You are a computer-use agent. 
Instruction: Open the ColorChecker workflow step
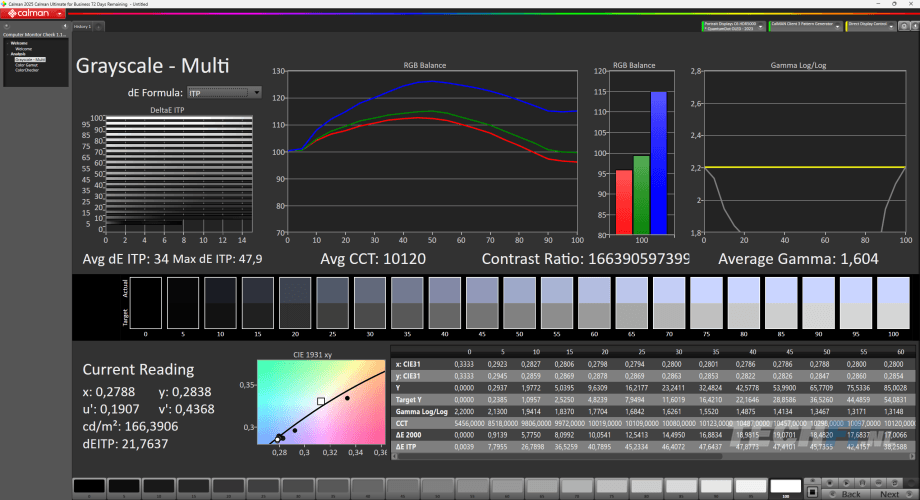tap(27, 70)
